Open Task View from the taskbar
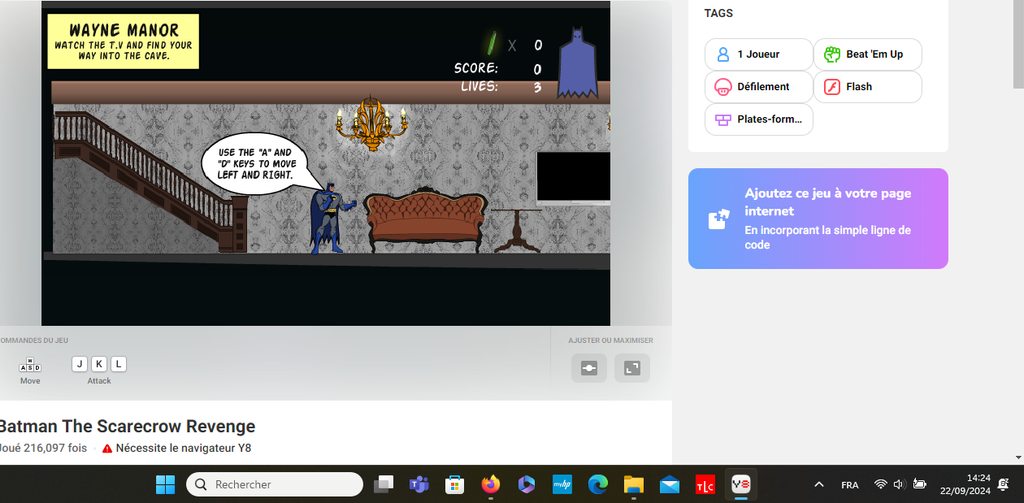The image size is (1024, 503). [x=383, y=484]
